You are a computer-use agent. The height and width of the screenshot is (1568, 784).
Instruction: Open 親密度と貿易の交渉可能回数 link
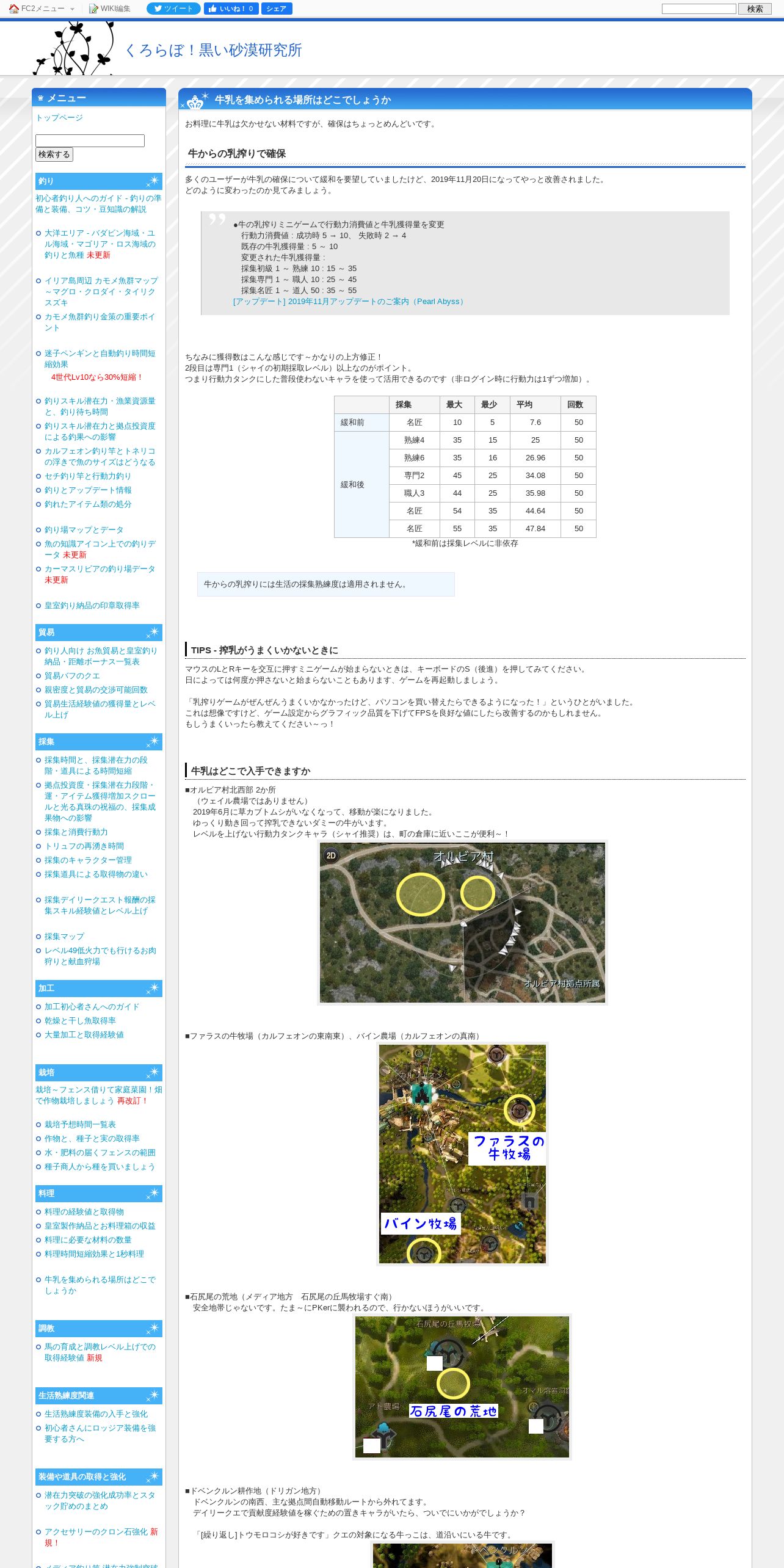click(96, 689)
